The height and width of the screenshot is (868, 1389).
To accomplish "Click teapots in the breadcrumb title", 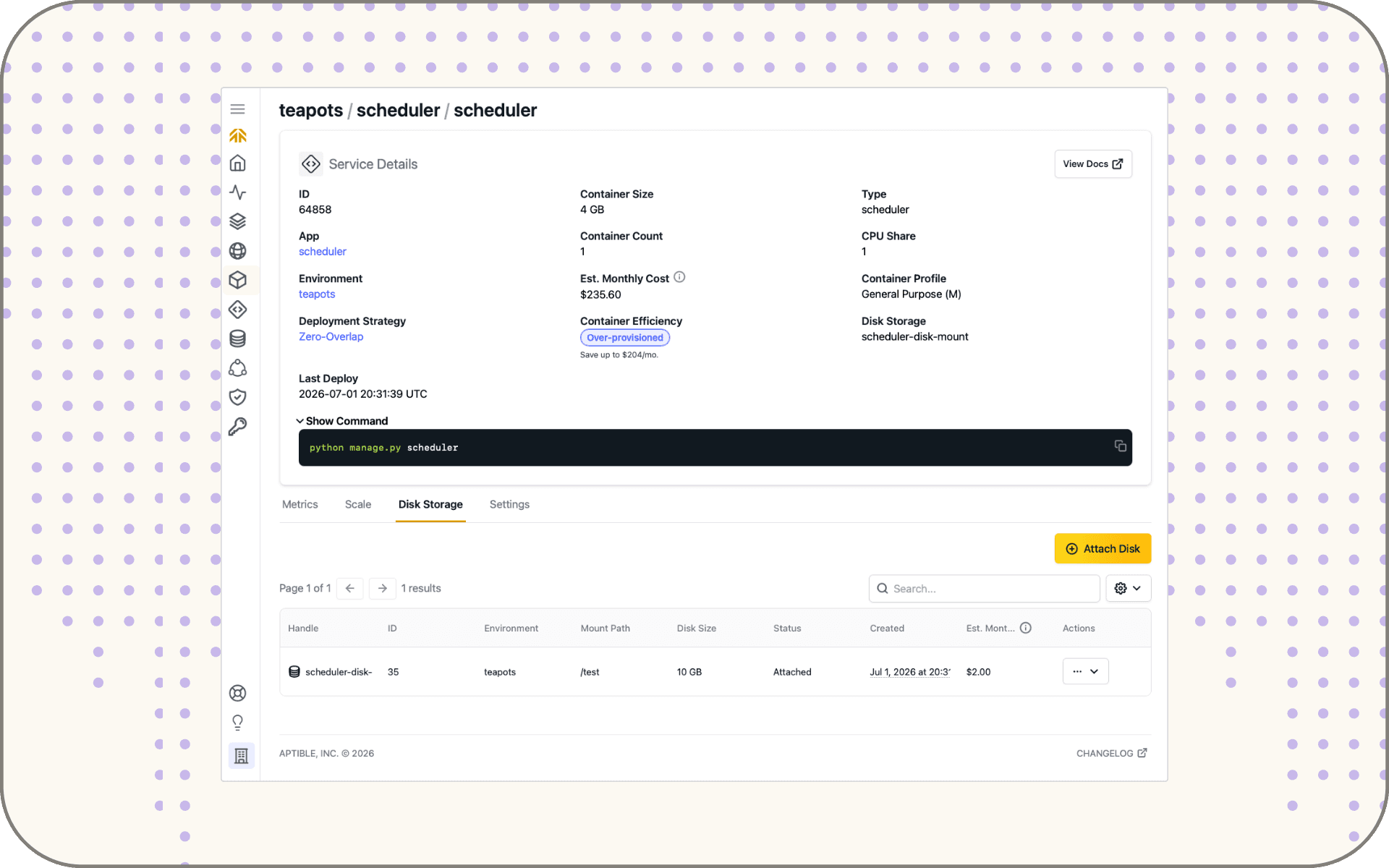I will tap(311, 110).
